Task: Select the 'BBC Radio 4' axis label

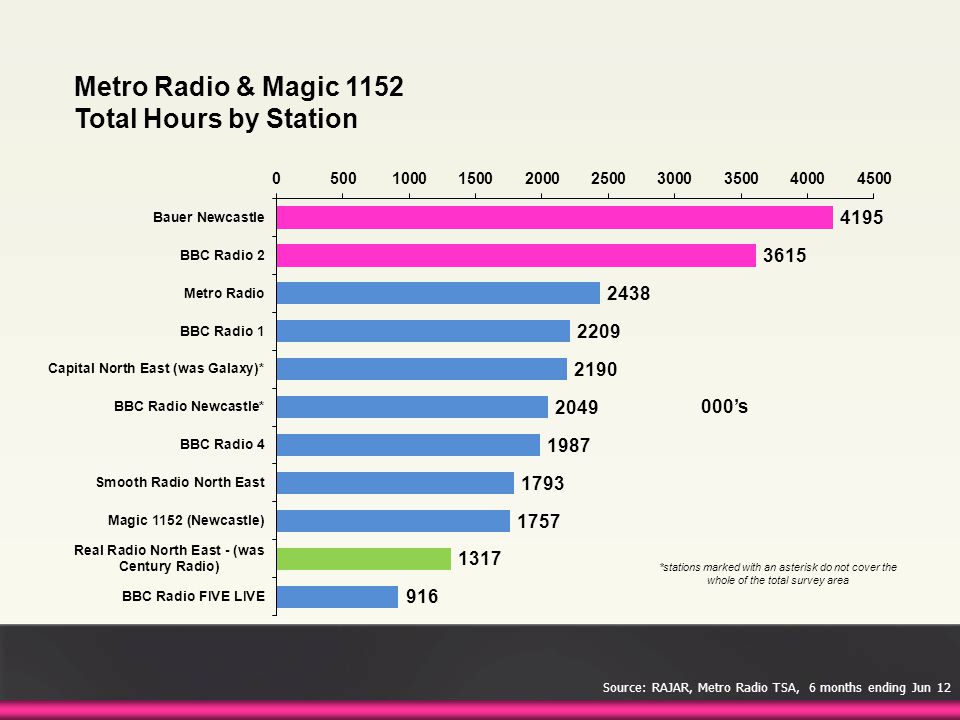Action: 222,444
